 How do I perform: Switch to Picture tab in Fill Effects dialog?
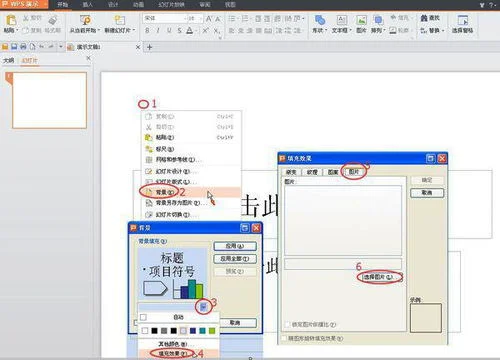click(354, 172)
